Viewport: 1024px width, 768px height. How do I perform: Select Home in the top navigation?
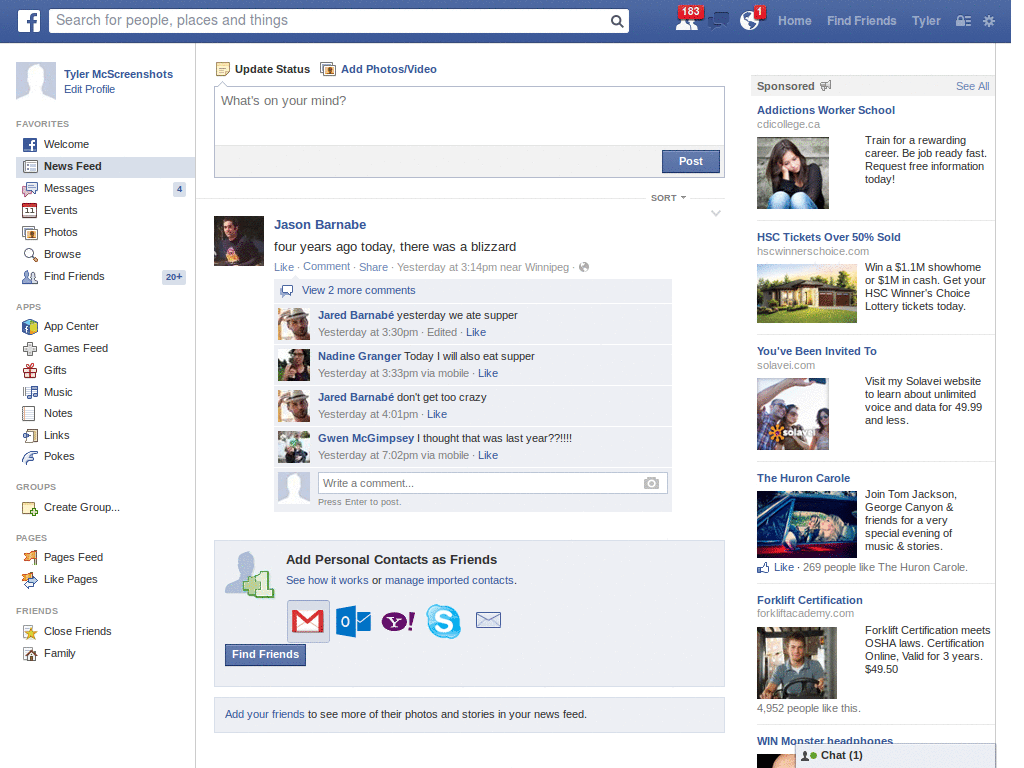pos(795,20)
